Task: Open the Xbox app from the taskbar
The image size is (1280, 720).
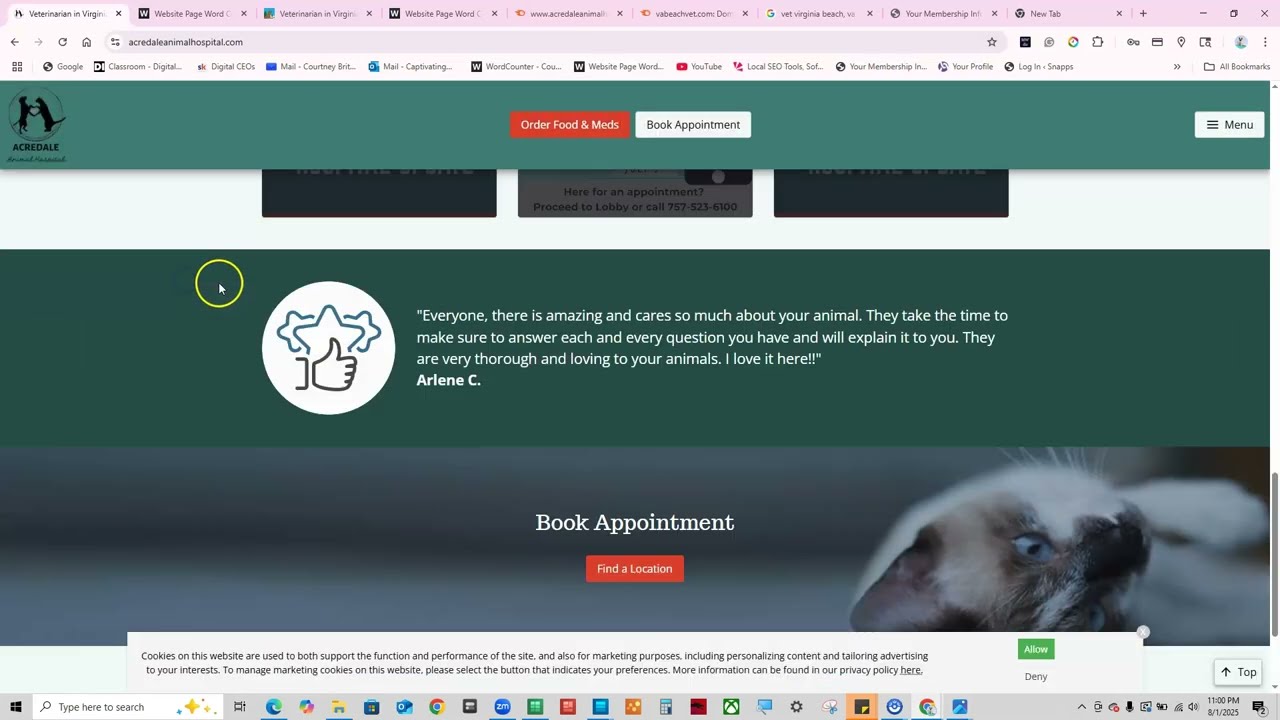Action: click(731, 707)
